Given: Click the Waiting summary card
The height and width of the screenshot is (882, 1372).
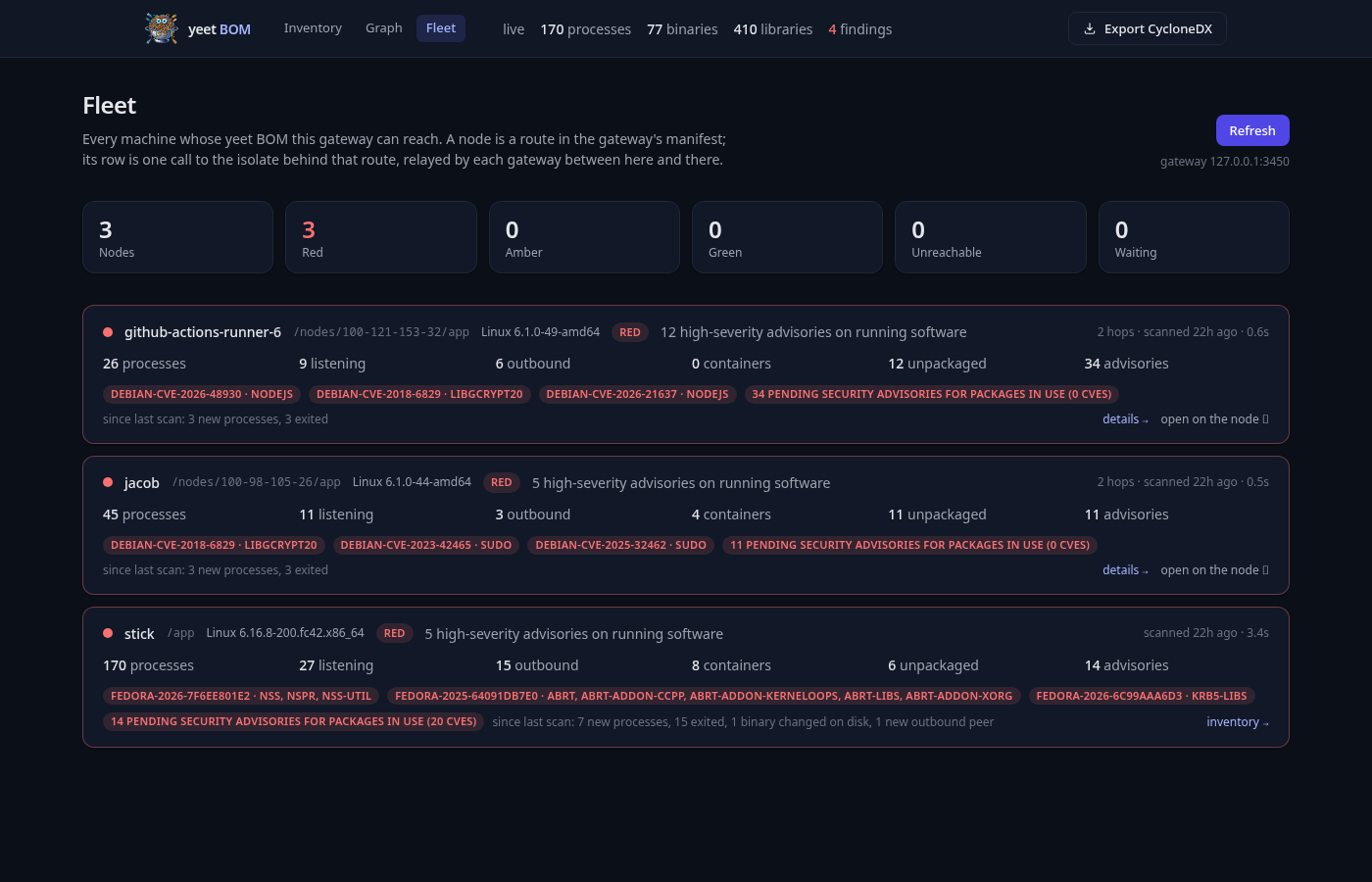Looking at the screenshot, I should (1194, 237).
